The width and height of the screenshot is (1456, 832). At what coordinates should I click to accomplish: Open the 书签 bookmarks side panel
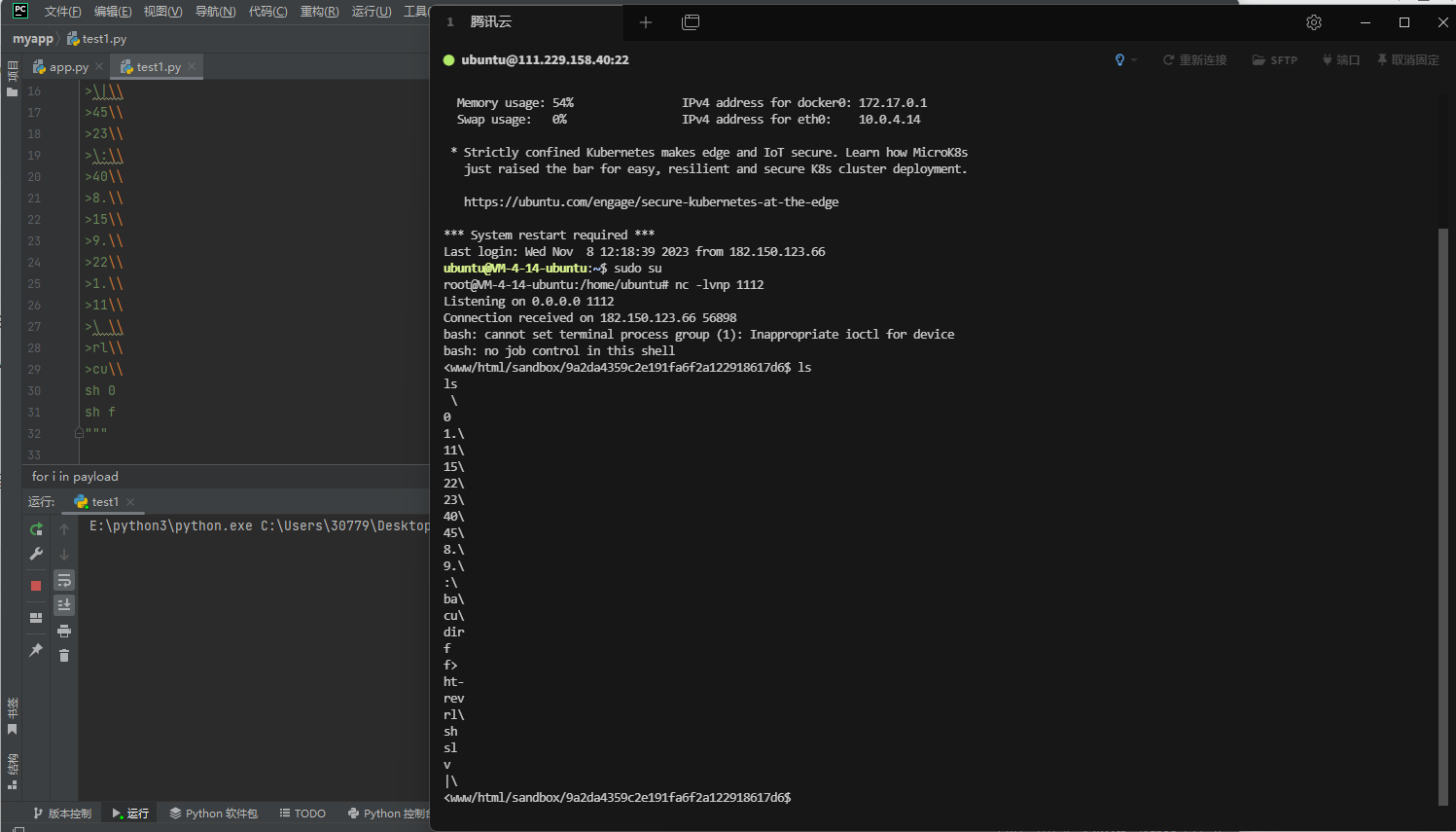click(12, 715)
